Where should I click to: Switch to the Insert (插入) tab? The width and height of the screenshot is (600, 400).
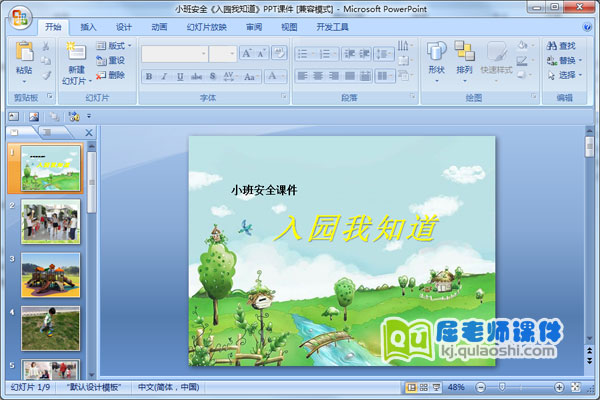88,27
